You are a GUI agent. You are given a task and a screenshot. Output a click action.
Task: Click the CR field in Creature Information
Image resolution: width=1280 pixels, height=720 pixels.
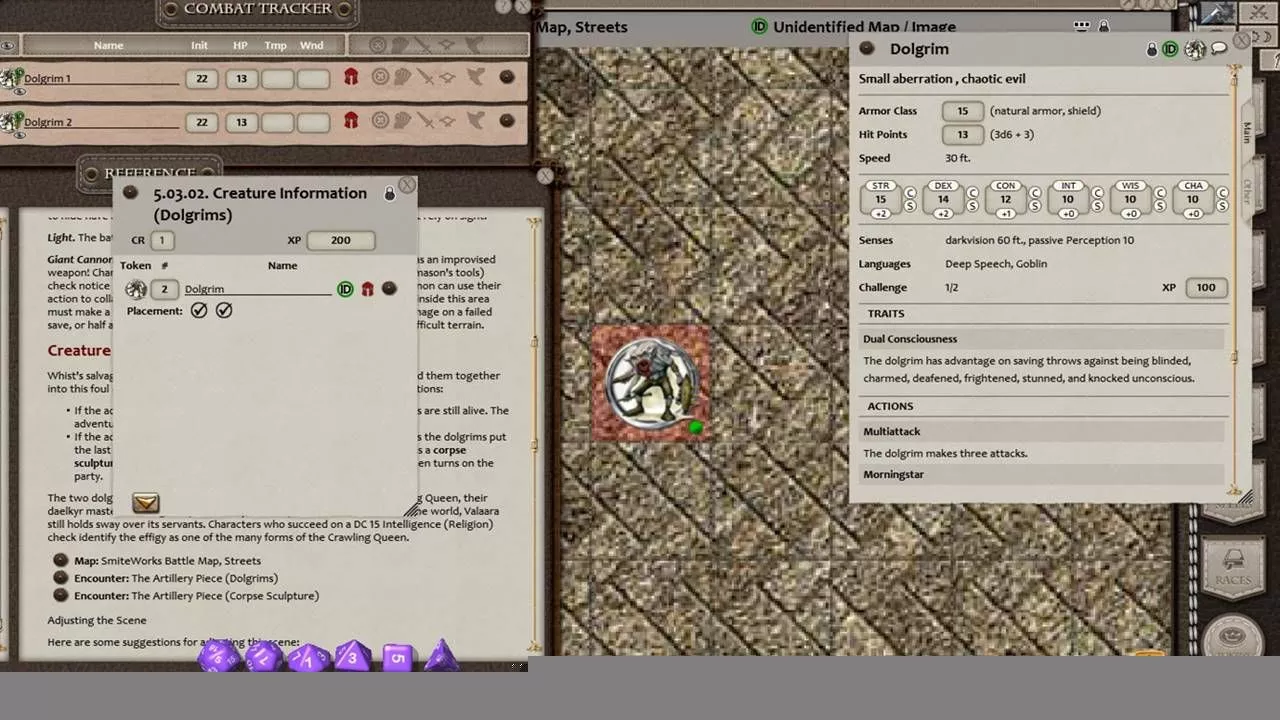[162, 241]
